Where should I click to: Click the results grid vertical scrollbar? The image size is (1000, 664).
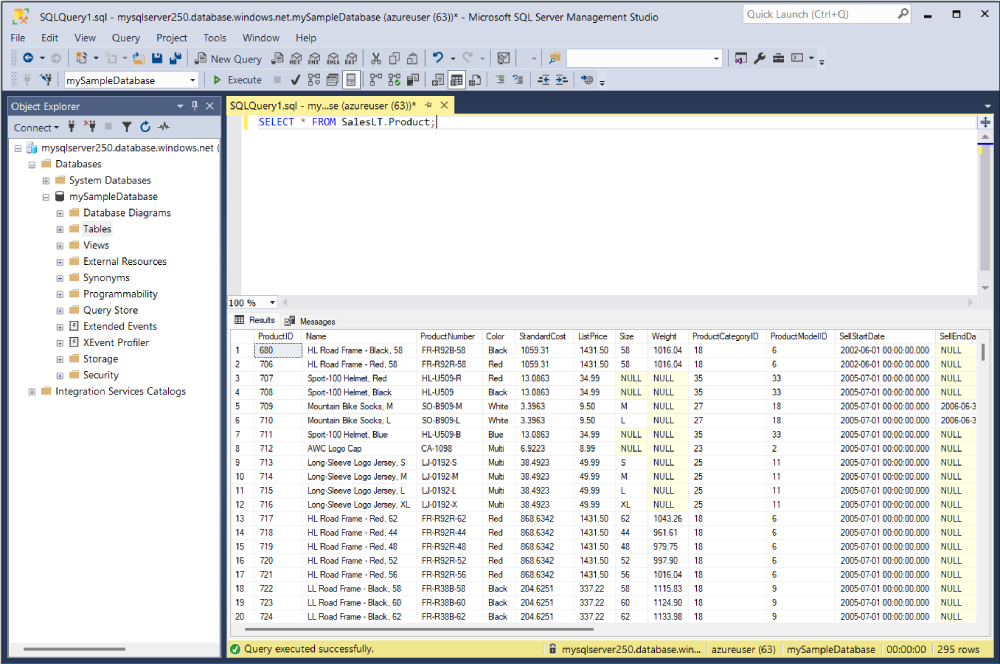[x=983, y=353]
